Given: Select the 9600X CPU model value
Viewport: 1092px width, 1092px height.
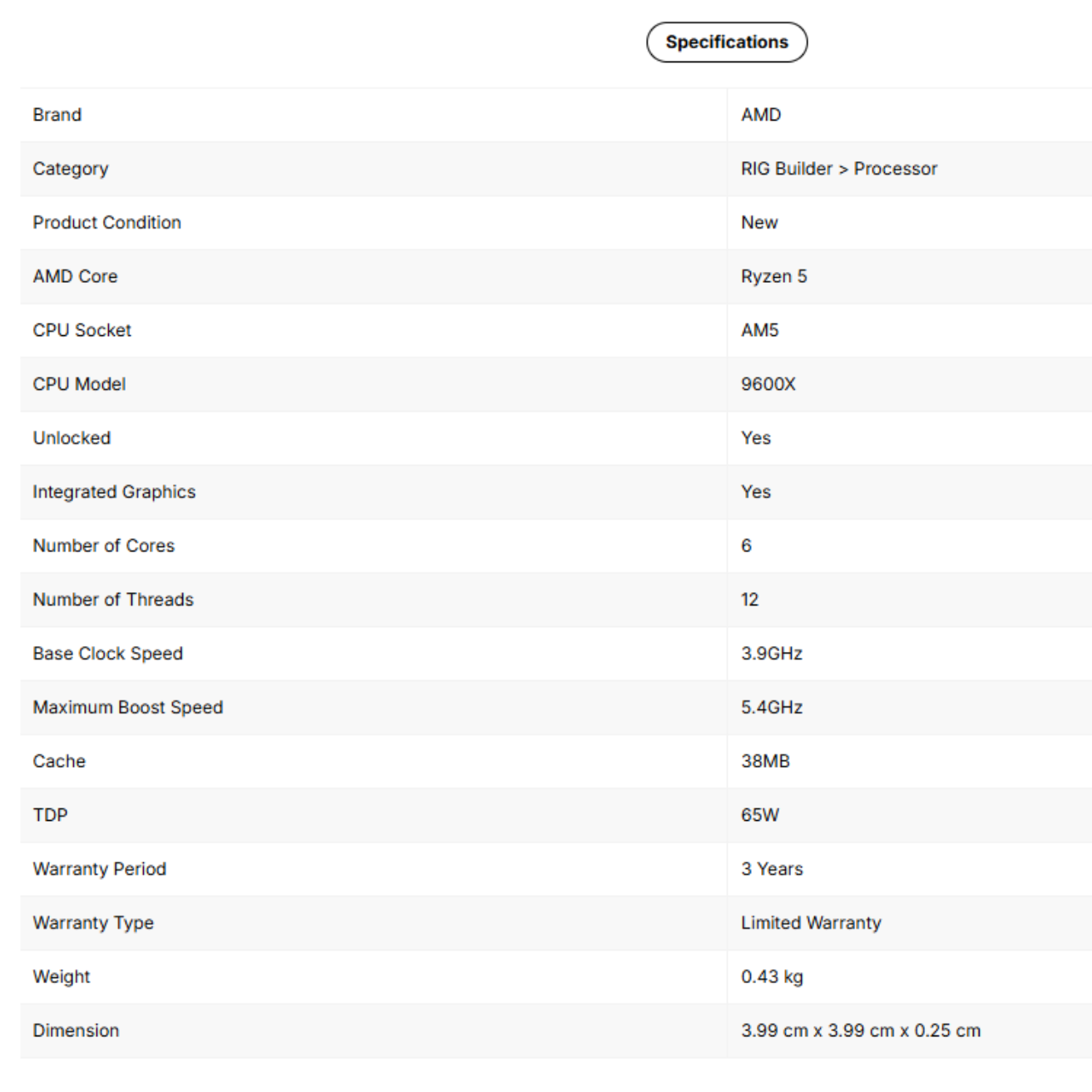Looking at the screenshot, I should pos(768,384).
